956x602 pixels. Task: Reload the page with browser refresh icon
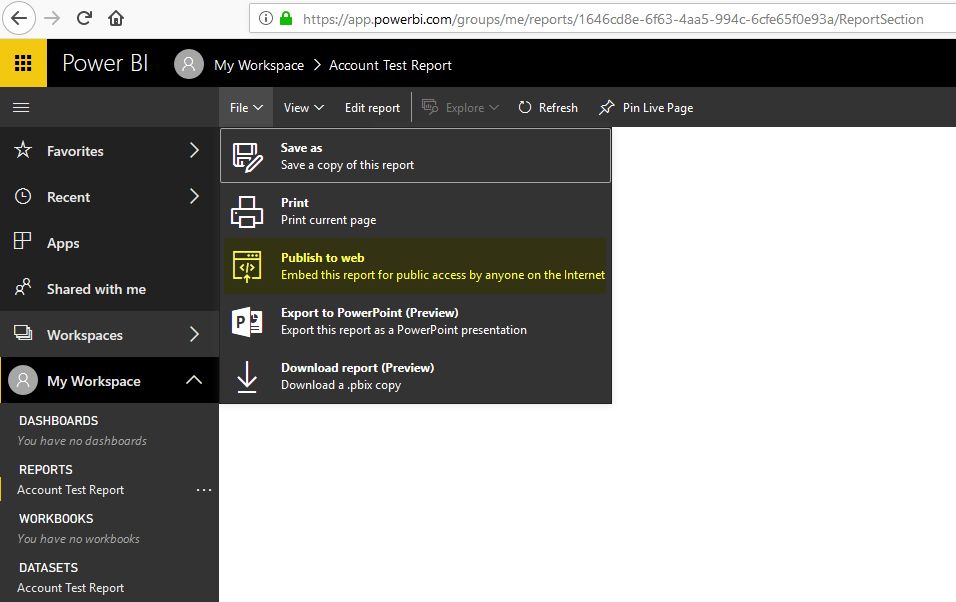[x=84, y=18]
